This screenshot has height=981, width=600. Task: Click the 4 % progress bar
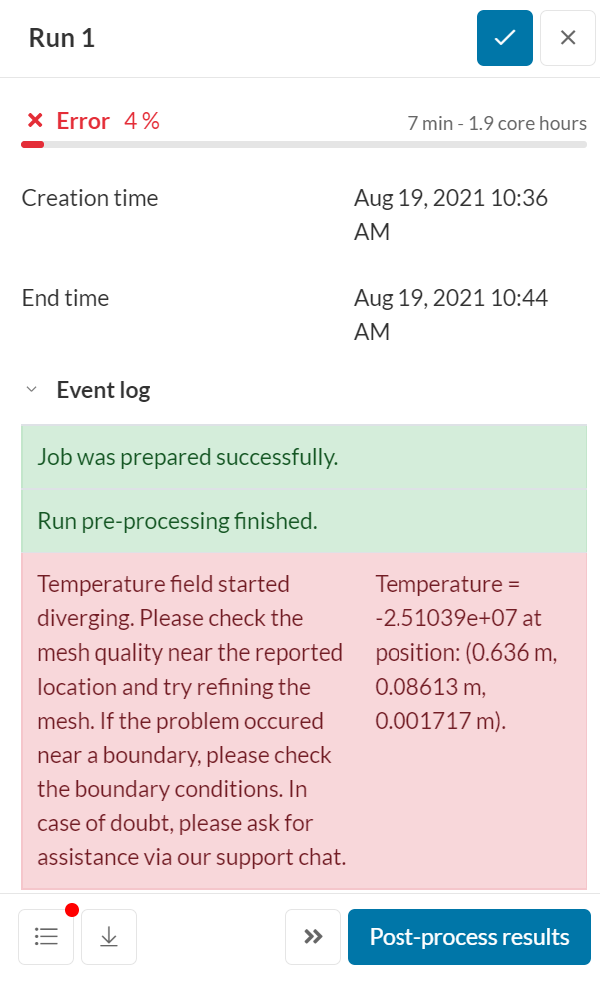pos(300,146)
